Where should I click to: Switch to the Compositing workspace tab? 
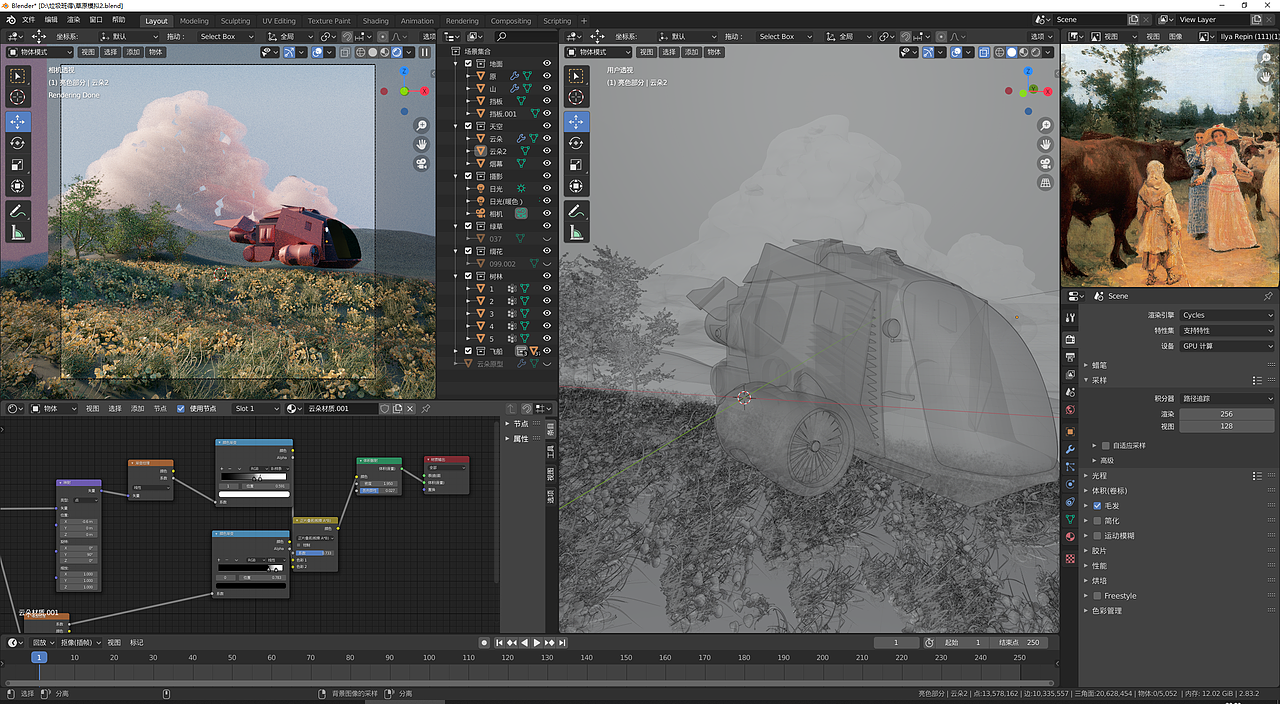(x=511, y=20)
